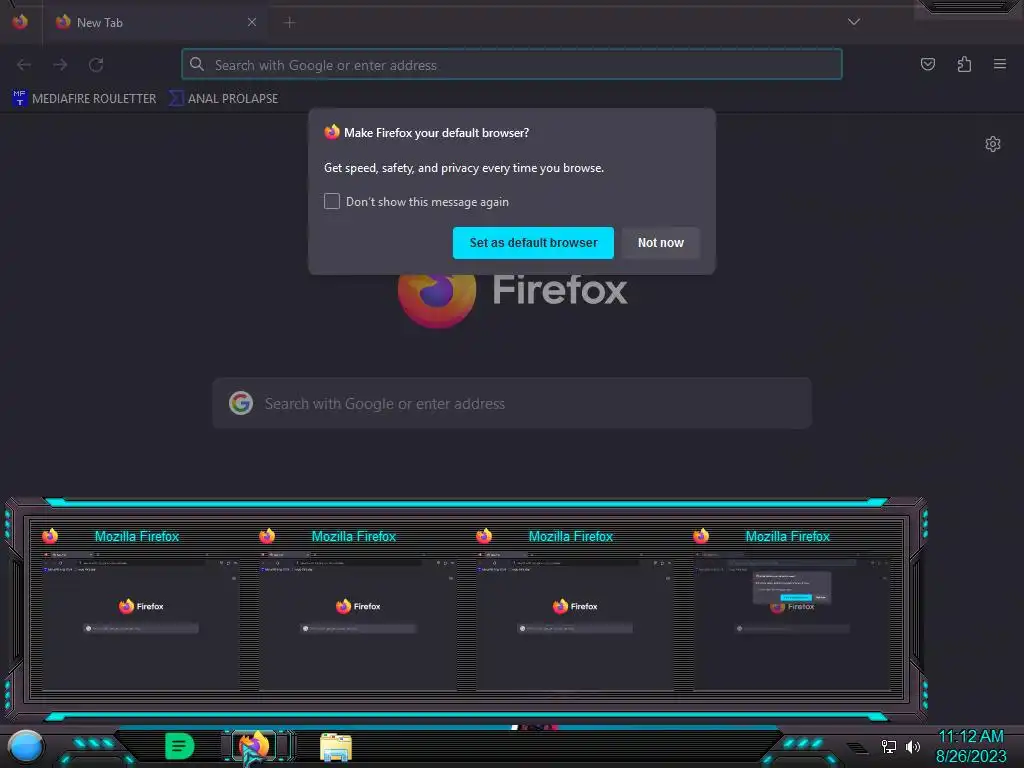Open a new tab with plus button
Screen dimensions: 1024x768
tap(290, 23)
